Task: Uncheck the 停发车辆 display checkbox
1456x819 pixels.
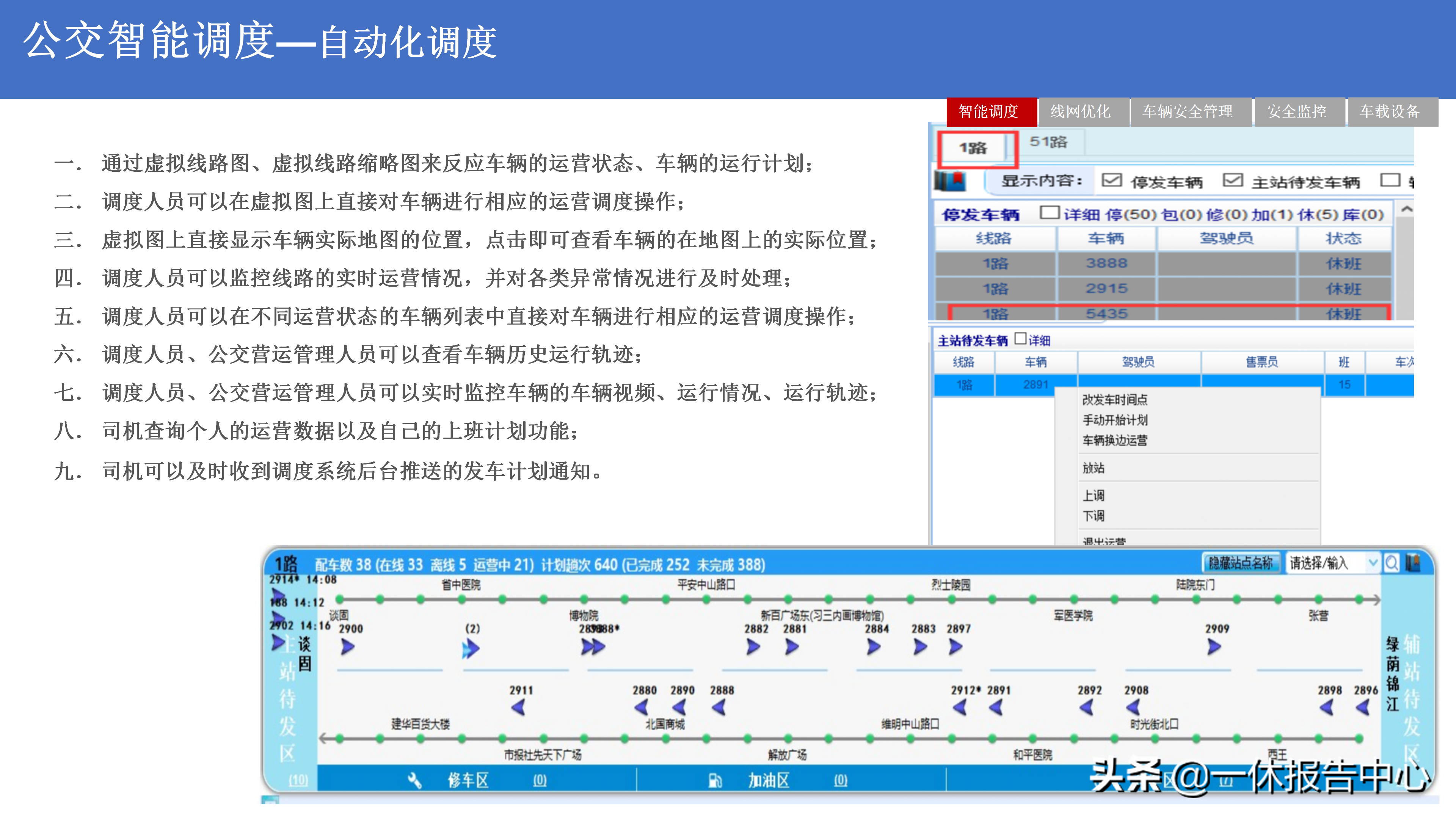Action: click(1111, 180)
